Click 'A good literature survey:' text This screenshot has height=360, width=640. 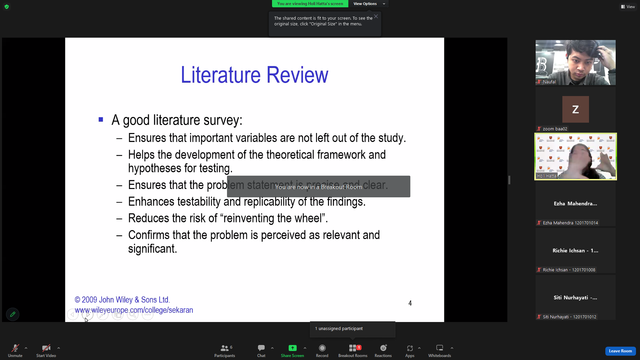(177, 120)
